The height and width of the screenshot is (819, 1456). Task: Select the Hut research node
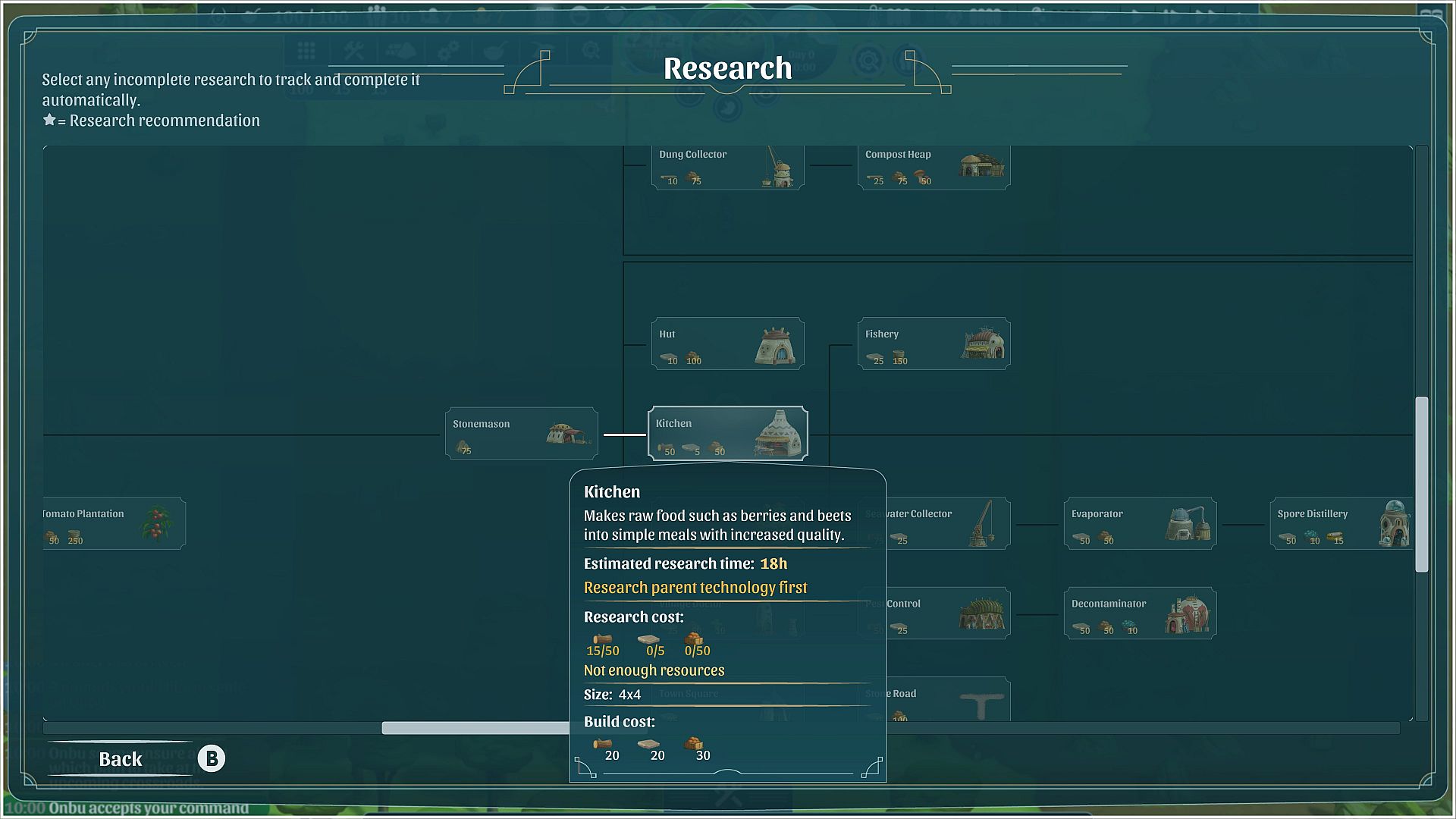727,344
